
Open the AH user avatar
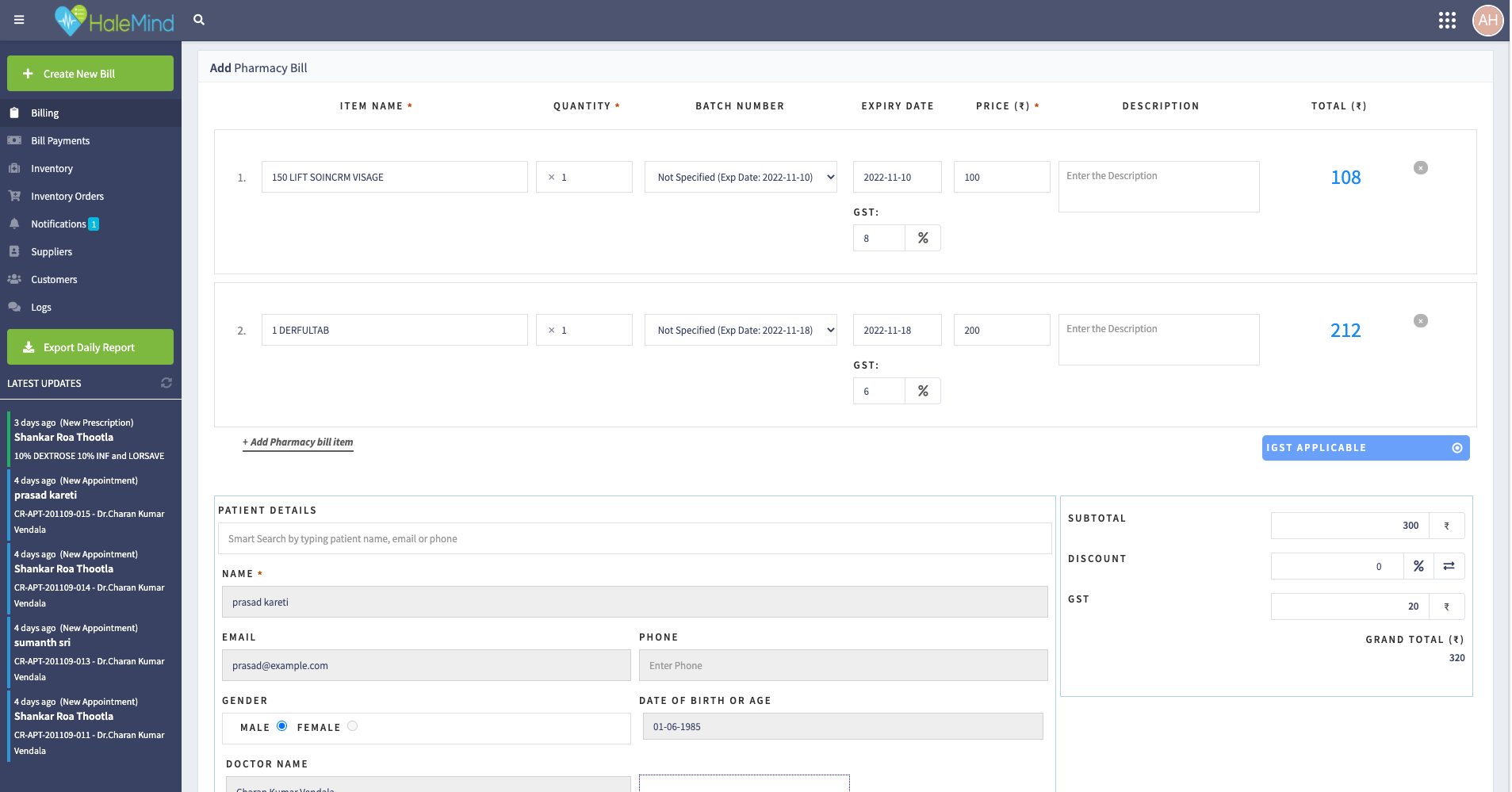(x=1487, y=20)
